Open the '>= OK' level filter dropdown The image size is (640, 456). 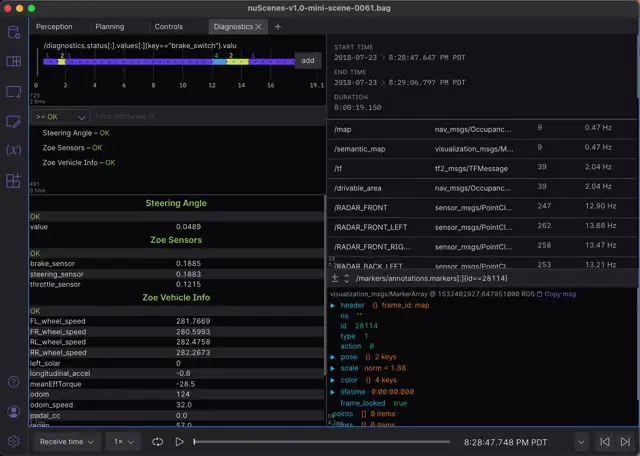pyautogui.click(x=60, y=117)
